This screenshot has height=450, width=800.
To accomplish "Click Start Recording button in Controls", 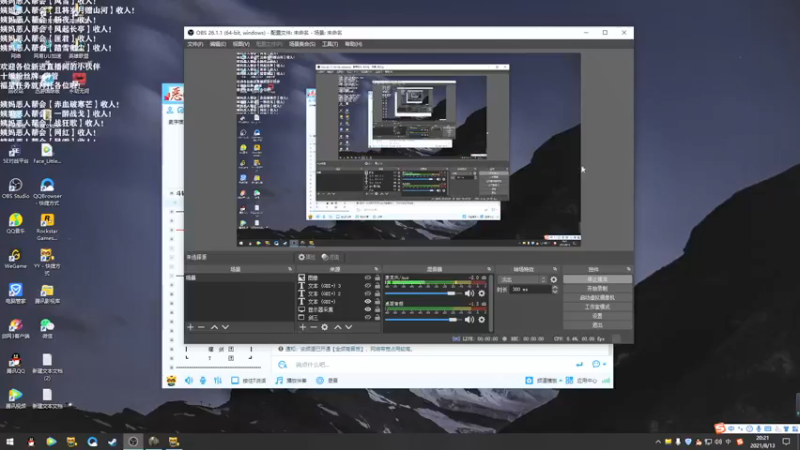I will click(597, 288).
